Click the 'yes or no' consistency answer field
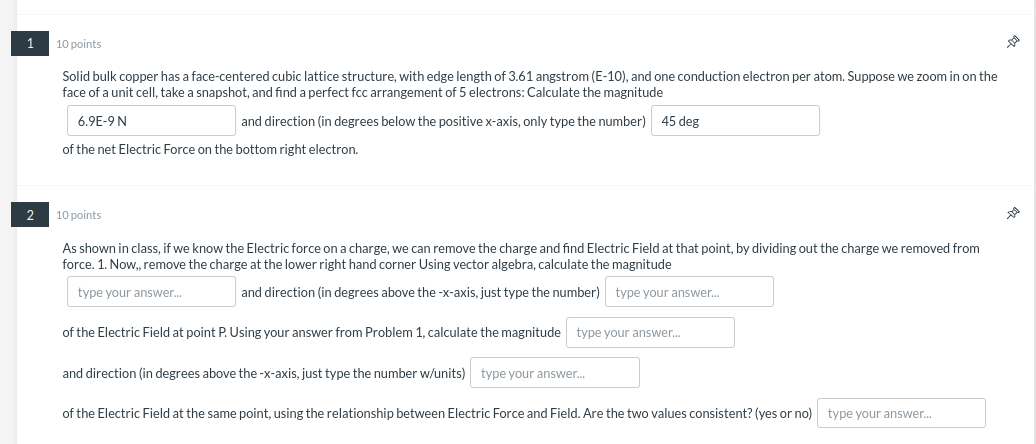 click(x=901, y=413)
